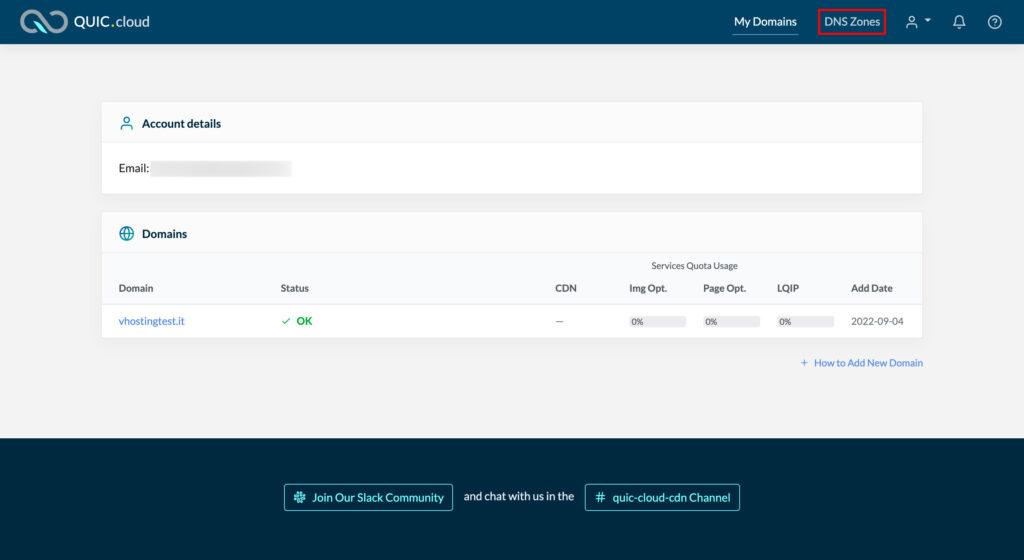Click the Img Opt. column header
This screenshot has height=560, width=1024.
click(x=648, y=288)
